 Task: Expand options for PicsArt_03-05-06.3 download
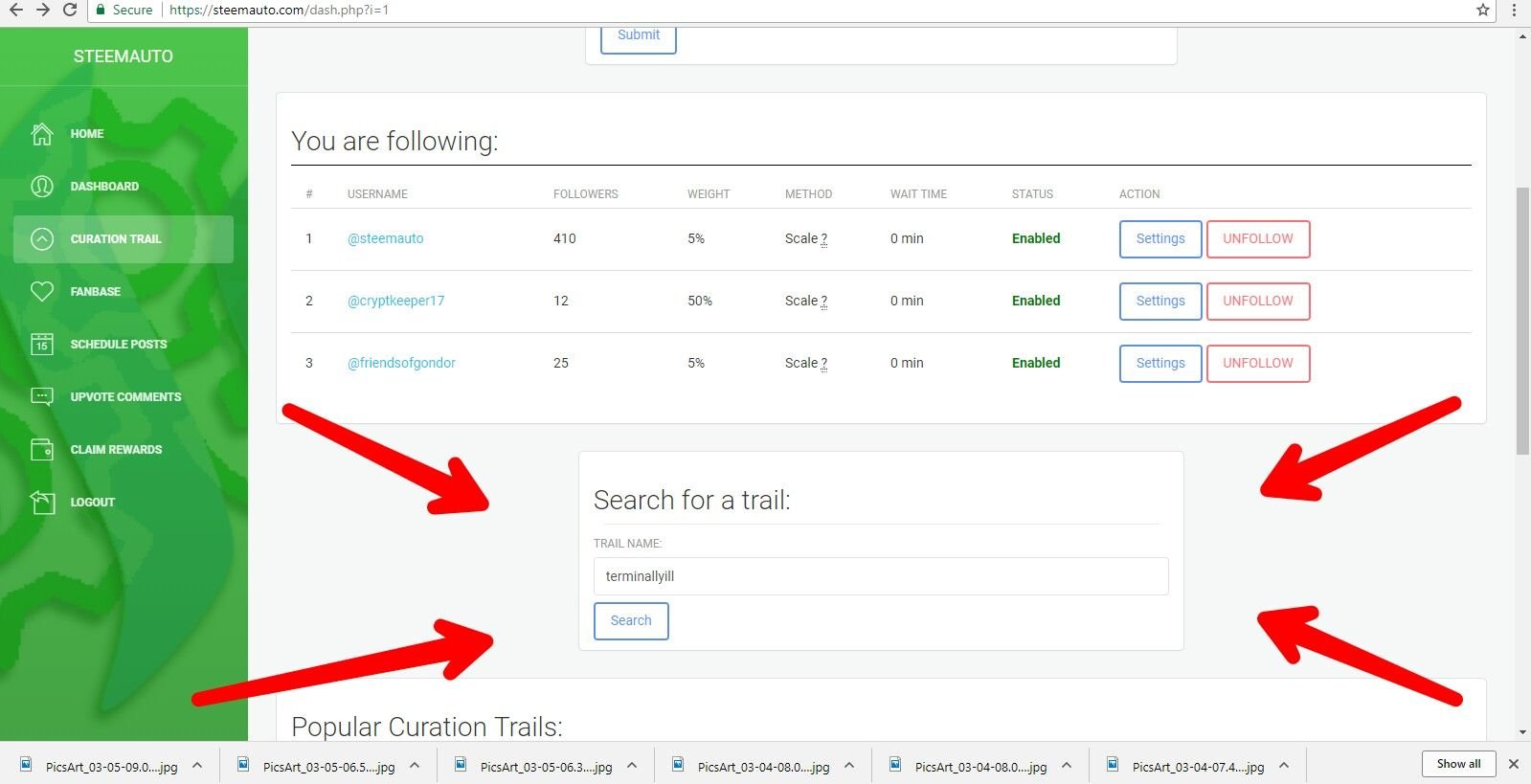(x=632, y=766)
